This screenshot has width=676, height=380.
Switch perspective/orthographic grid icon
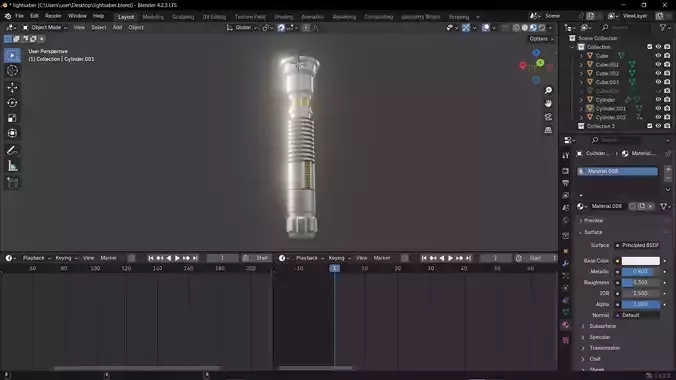click(x=548, y=130)
